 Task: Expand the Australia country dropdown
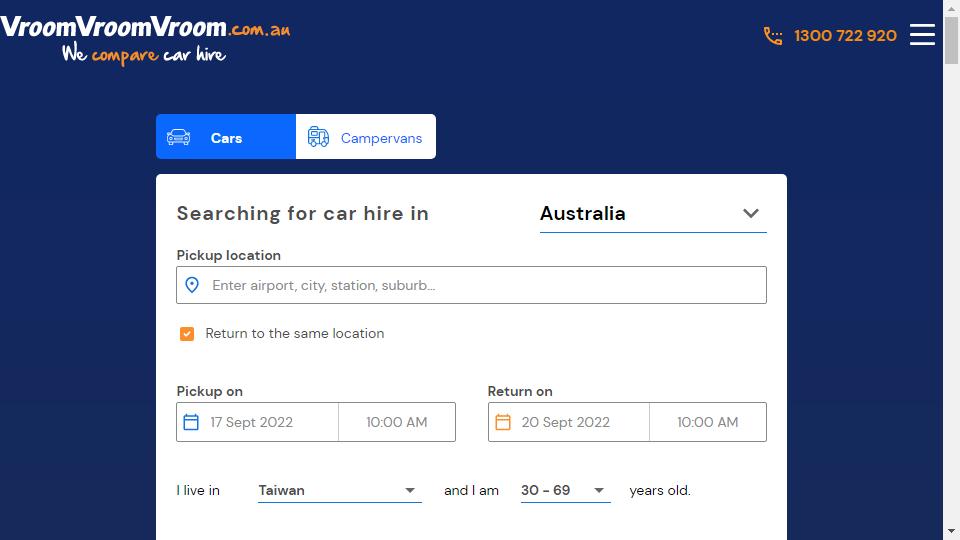coord(653,214)
